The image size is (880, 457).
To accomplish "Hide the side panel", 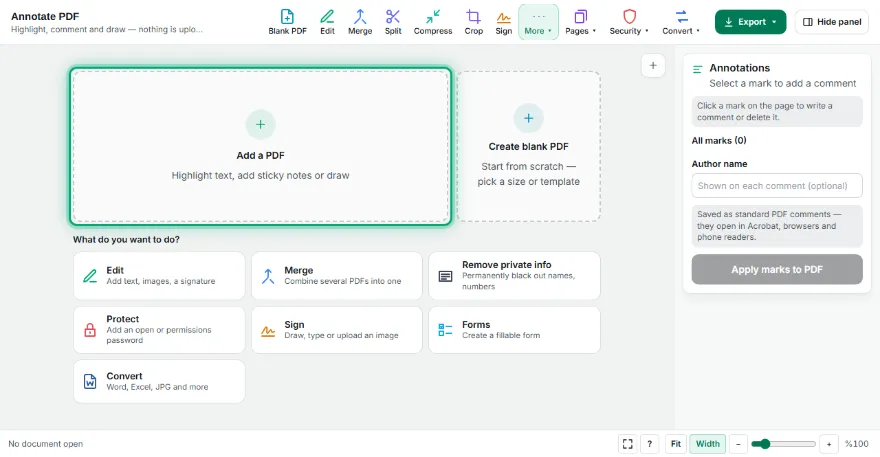I will [832, 22].
